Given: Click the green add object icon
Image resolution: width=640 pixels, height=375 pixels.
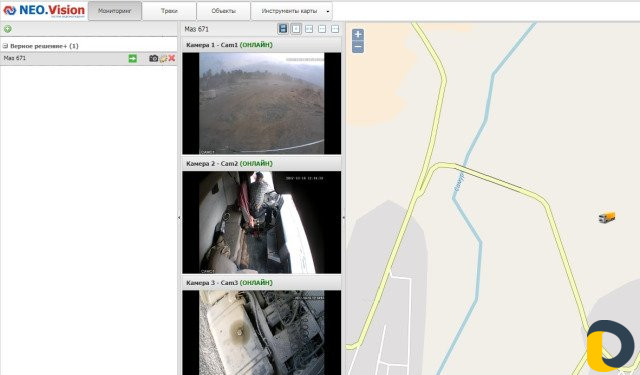Looking at the screenshot, I should [x=7, y=29].
